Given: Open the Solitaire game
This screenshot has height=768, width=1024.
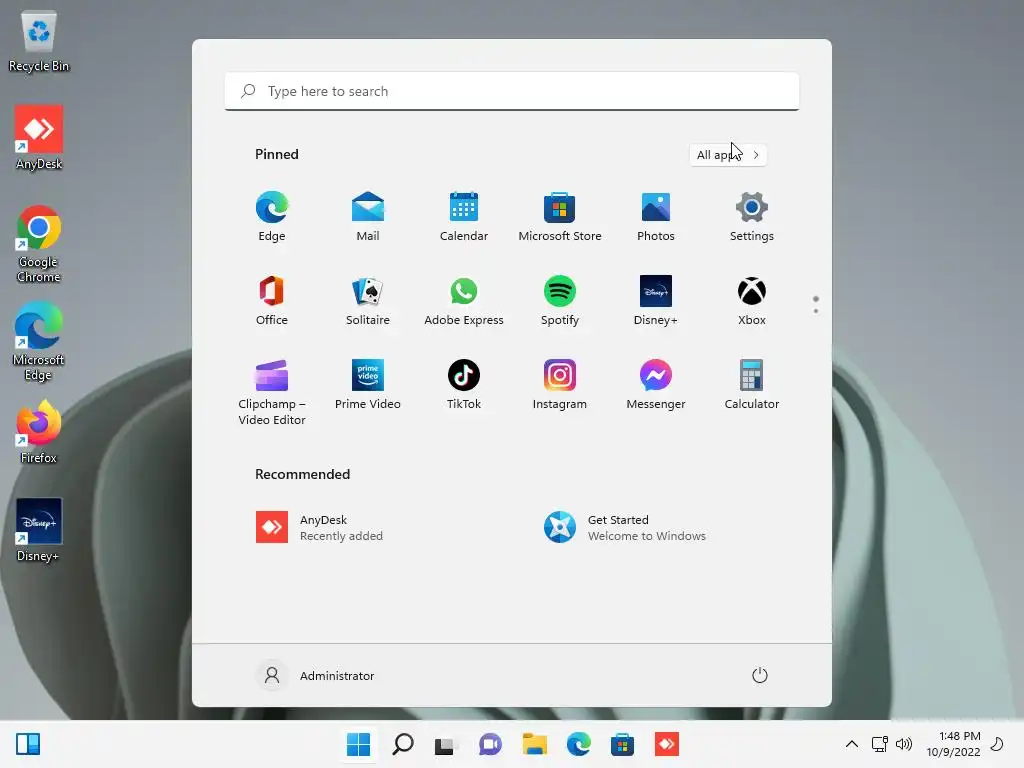Looking at the screenshot, I should [x=368, y=300].
